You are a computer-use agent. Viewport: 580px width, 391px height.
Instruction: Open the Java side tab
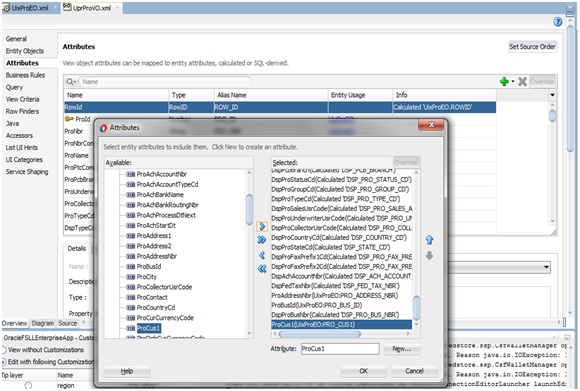pyautogui.click(x=13, y=124)
